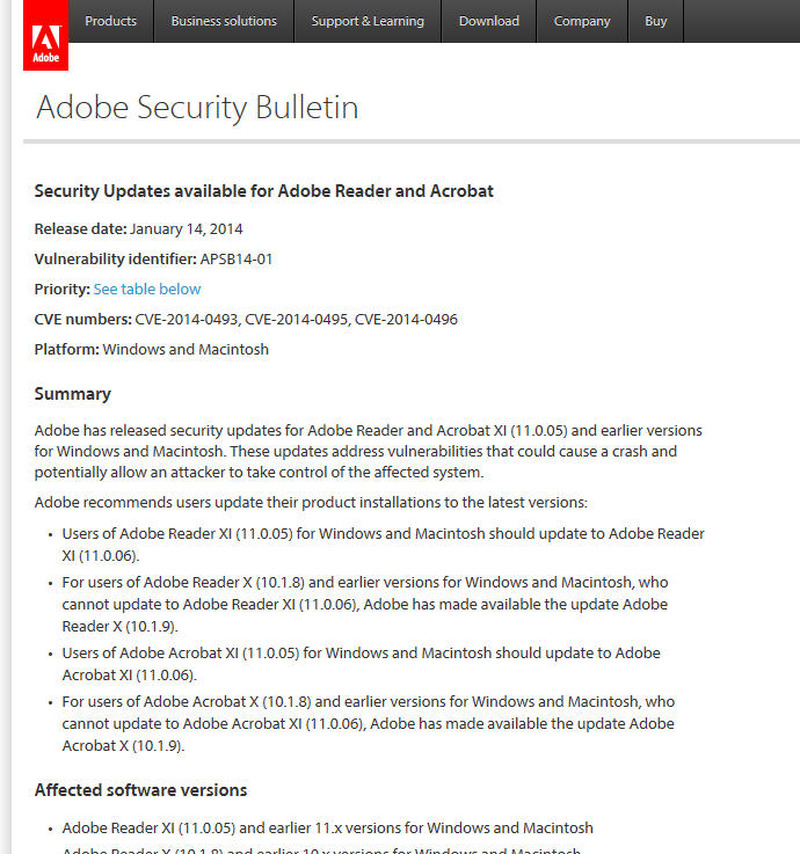
Task: Click the Affected software versions heading
Action: (x=140, y=790)
